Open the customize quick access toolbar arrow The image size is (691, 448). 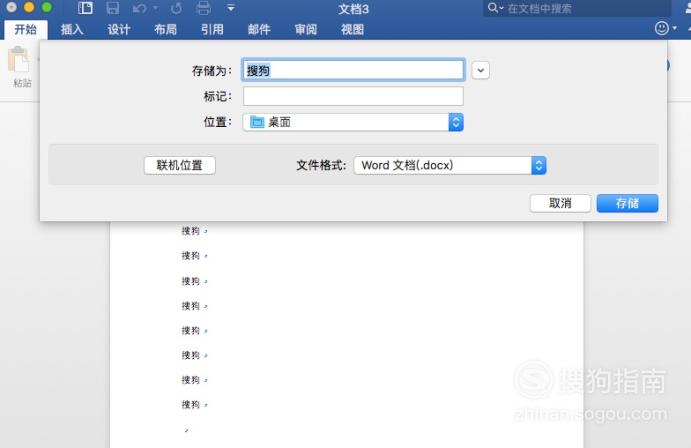coord(231,8)
